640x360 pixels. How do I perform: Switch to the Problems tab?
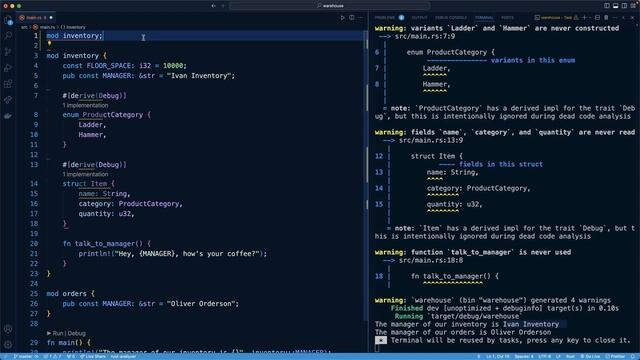coord(384,18)
